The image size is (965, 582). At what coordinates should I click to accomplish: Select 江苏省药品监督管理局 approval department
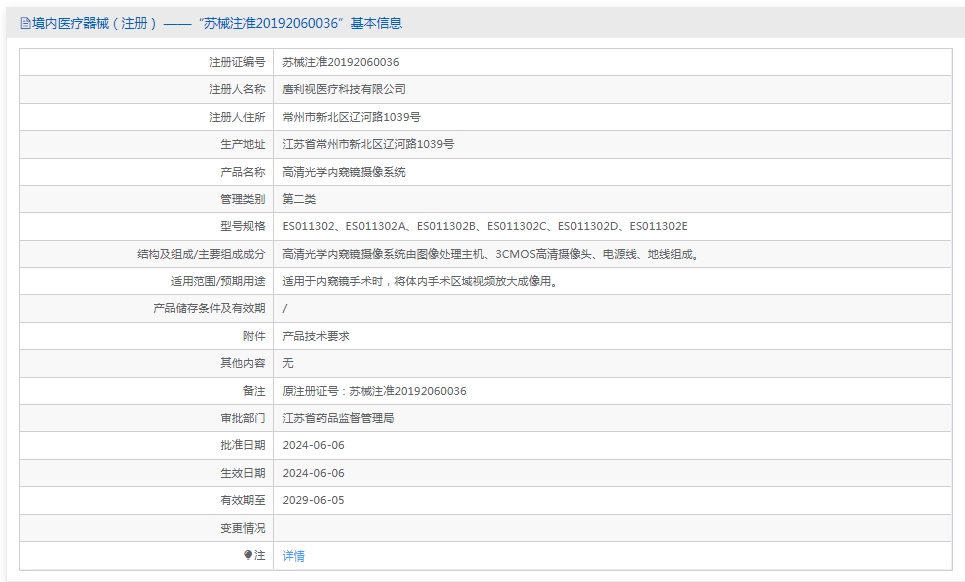(x=338, y=418)
